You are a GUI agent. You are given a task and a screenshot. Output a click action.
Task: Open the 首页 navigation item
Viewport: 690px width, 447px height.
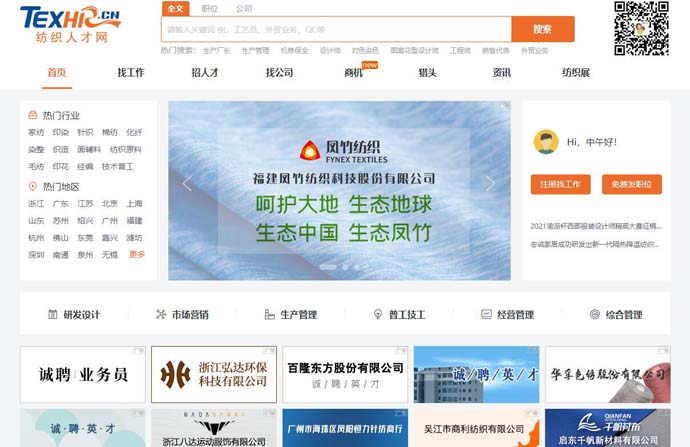point(57,73)
